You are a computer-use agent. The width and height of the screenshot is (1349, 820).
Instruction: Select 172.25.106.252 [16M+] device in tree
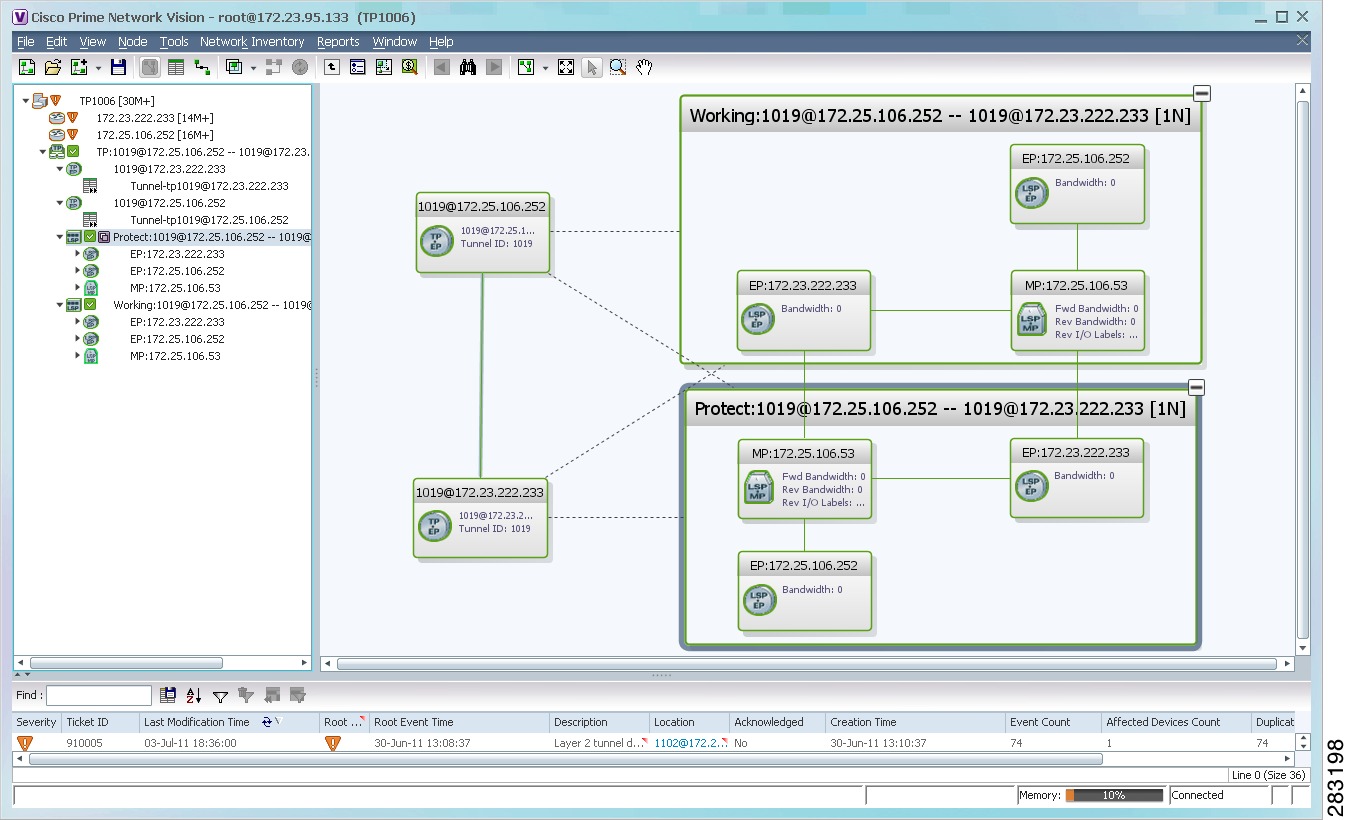coord(154,135)
